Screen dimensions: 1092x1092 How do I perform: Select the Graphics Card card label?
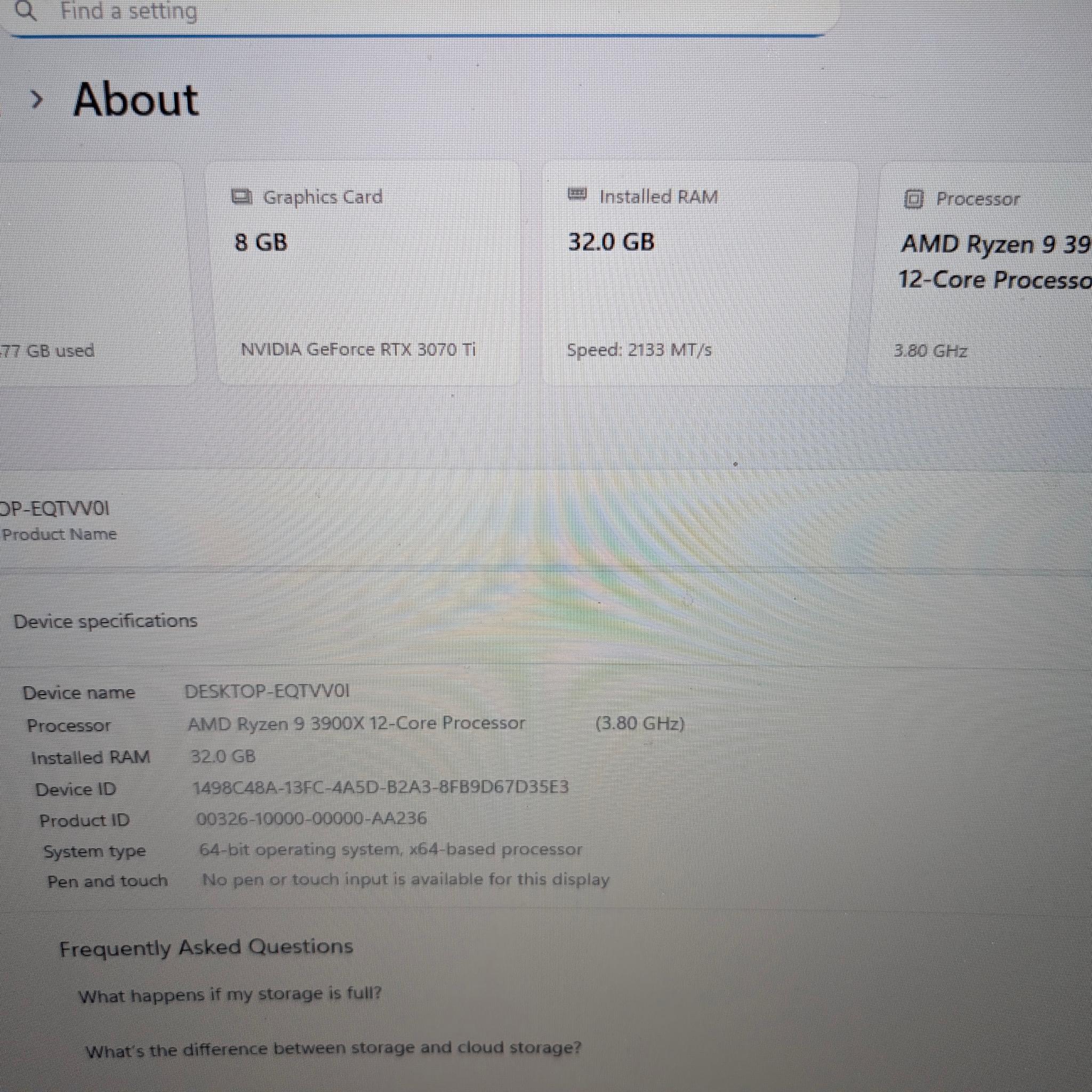pos(323,197)
